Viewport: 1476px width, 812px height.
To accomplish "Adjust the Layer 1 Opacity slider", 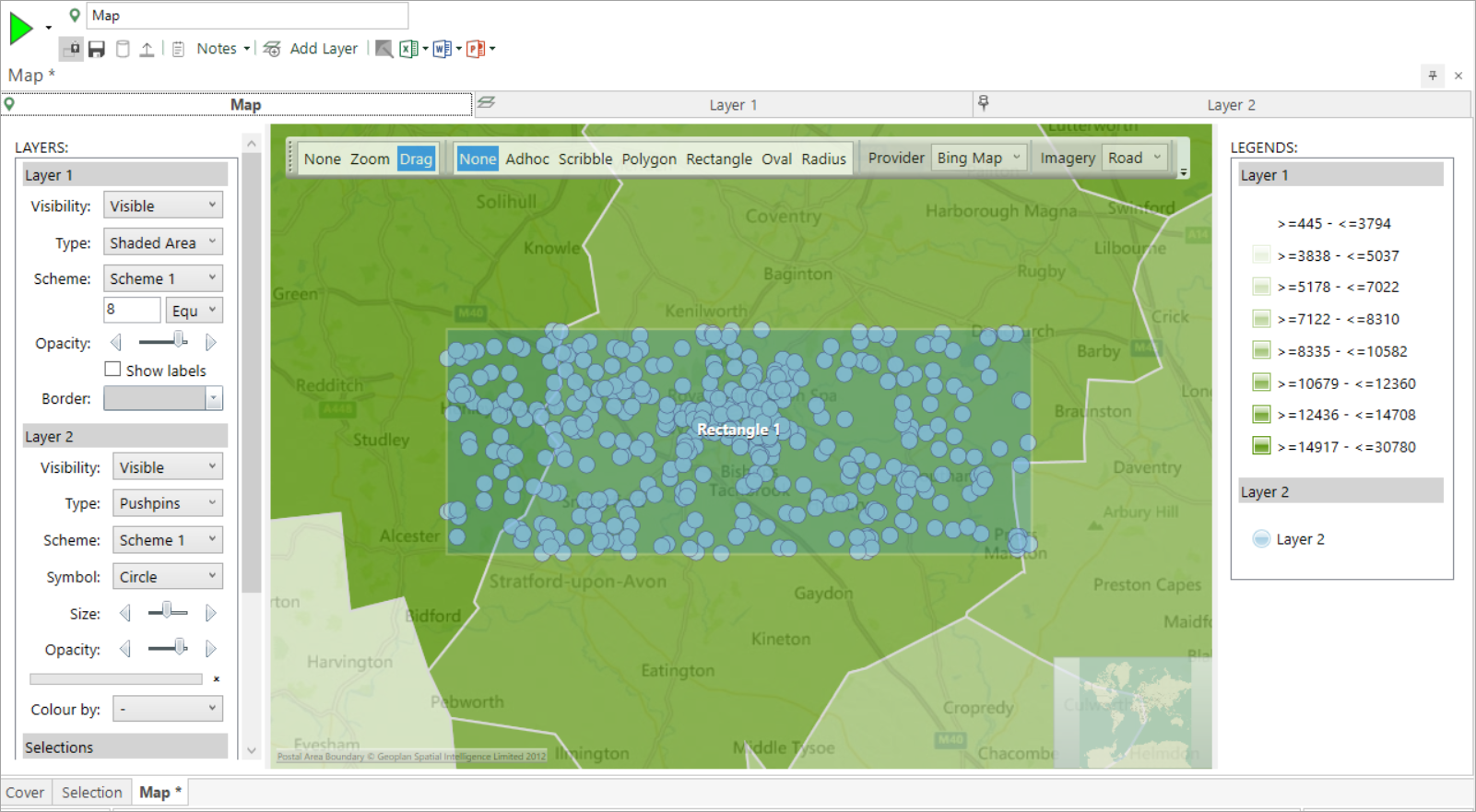I will [163, 342].
